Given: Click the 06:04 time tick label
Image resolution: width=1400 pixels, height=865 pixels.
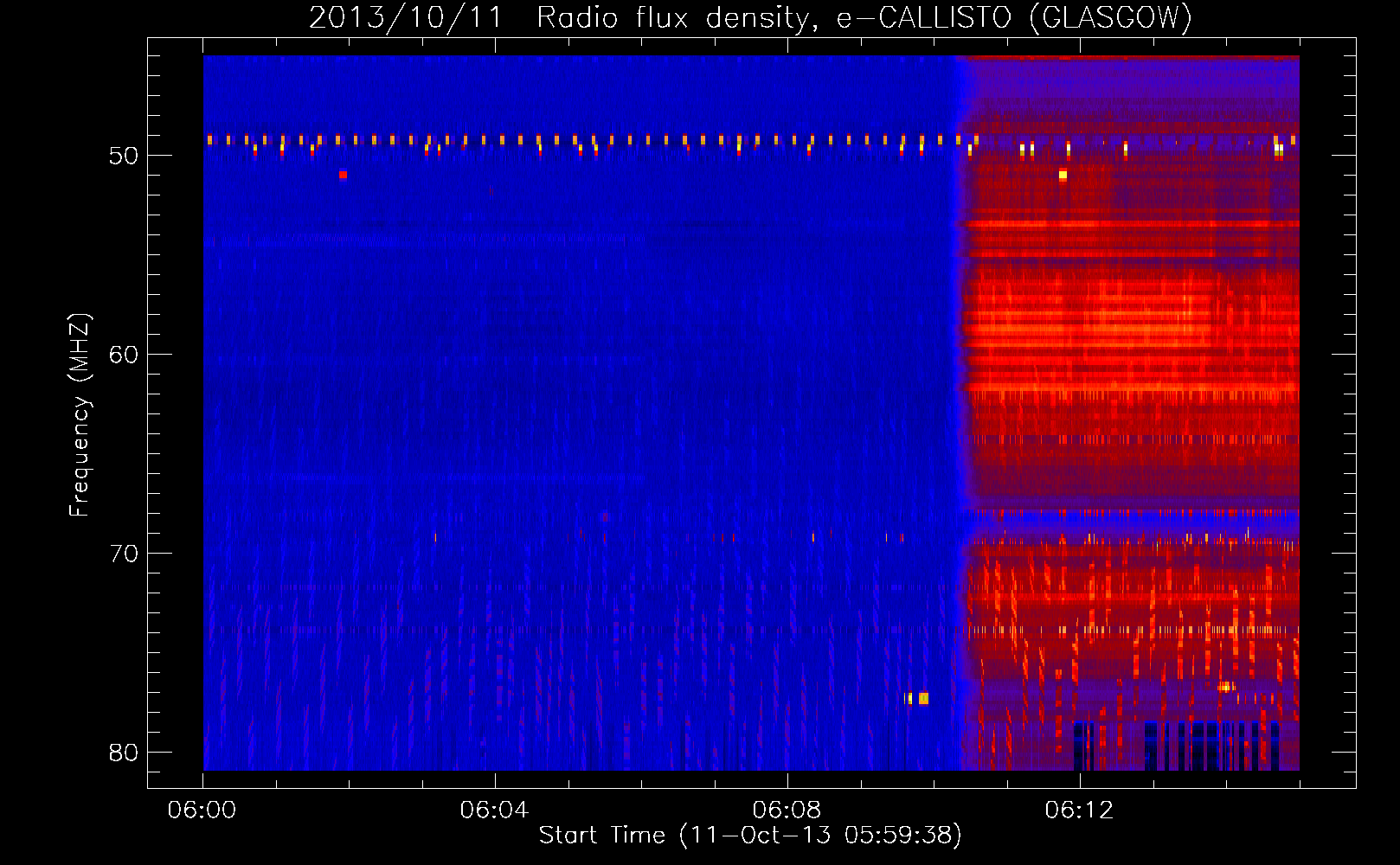Looking at the screenshot, I should 494,811.
